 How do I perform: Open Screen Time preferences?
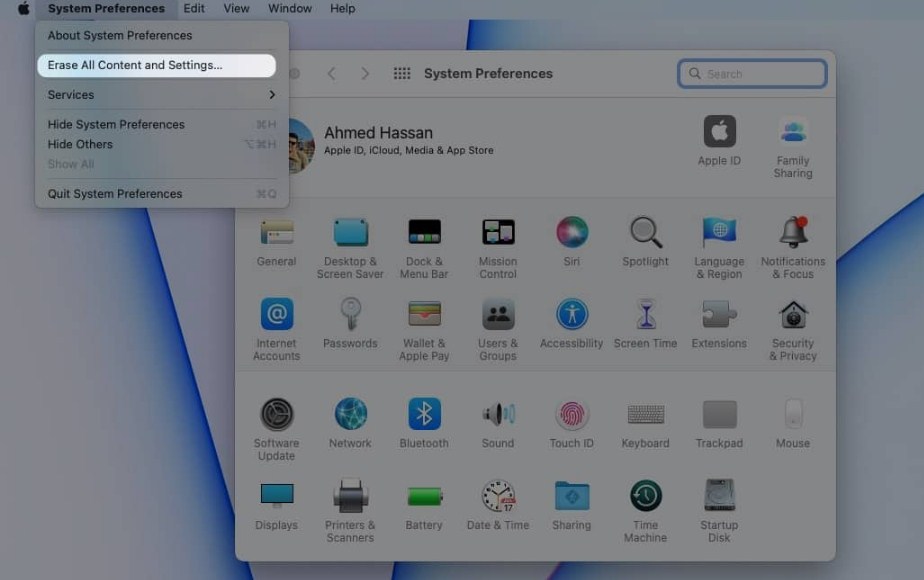645,324
